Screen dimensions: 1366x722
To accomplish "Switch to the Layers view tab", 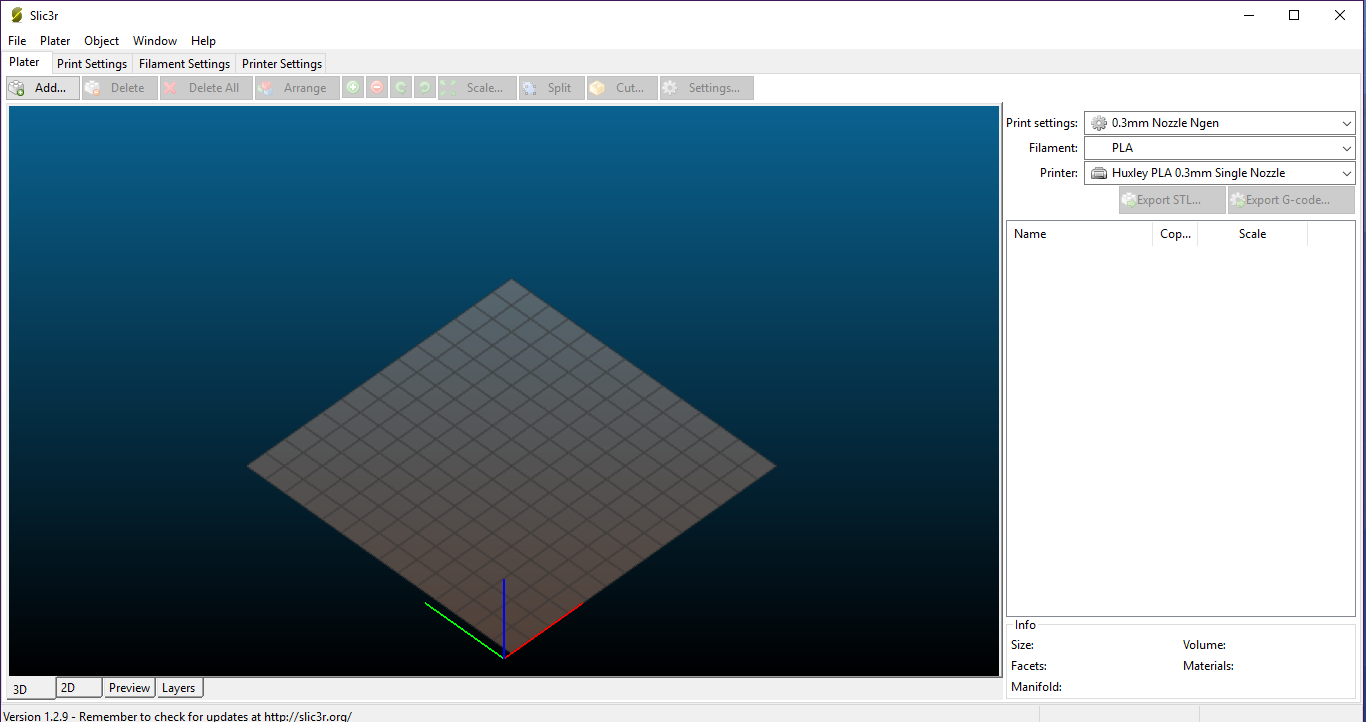I will 179,688.
